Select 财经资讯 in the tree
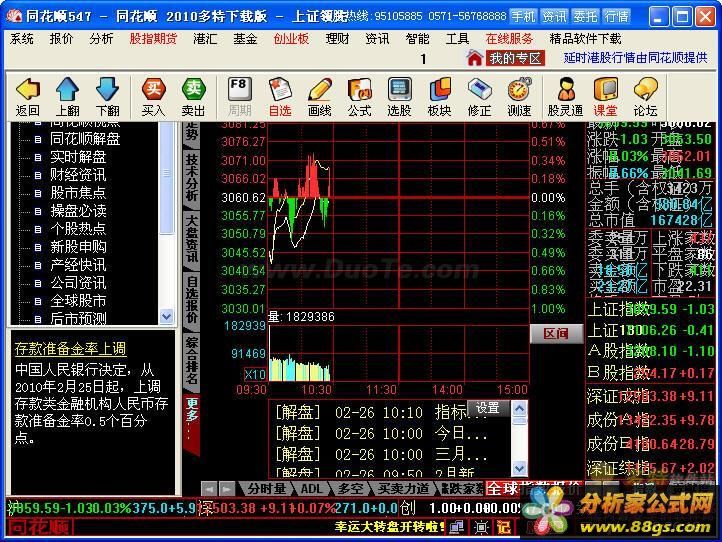The width and height of the screenshot is (722, 542). coord(78,175)
